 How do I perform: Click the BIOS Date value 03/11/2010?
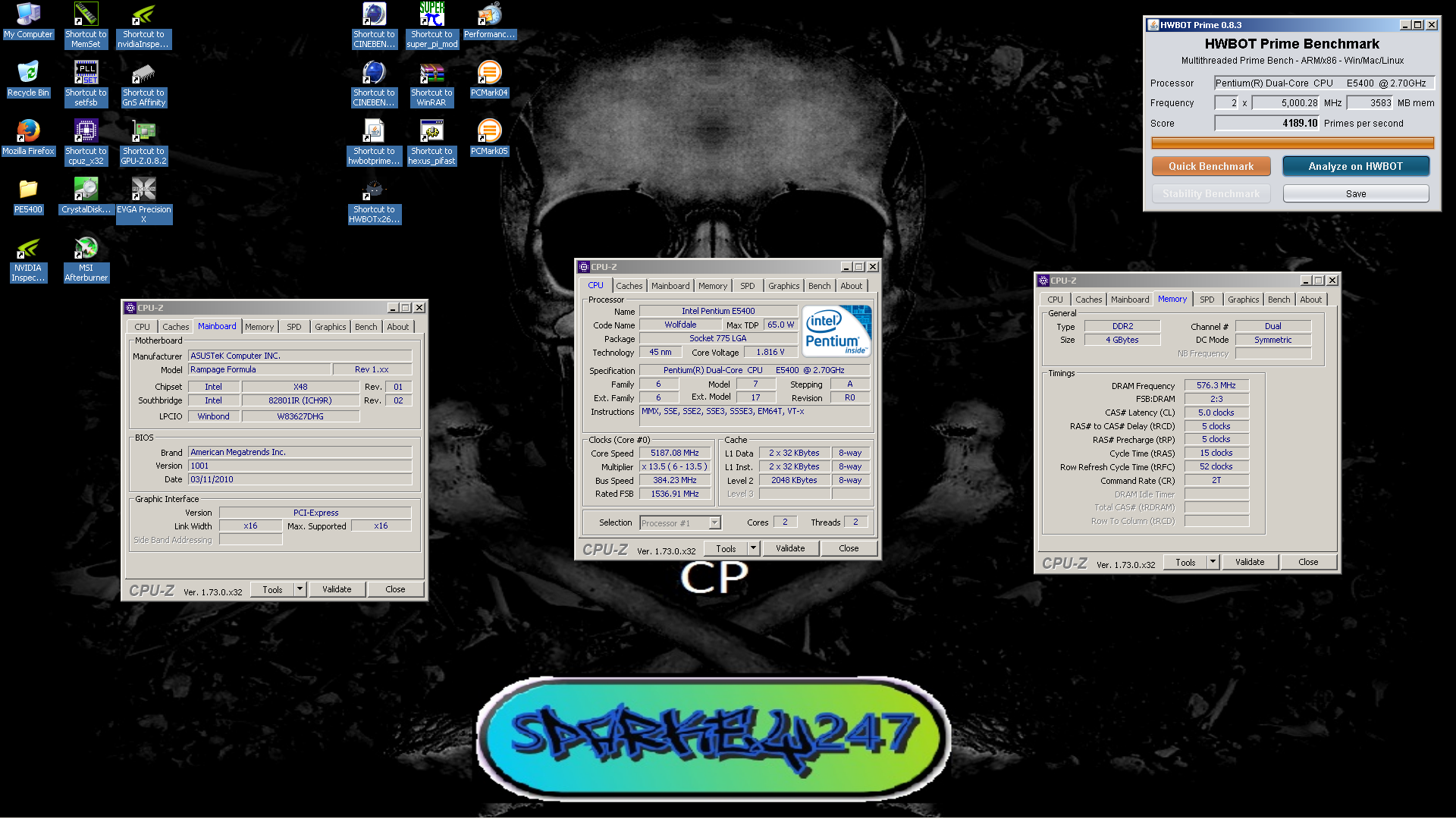click(300, 479)
